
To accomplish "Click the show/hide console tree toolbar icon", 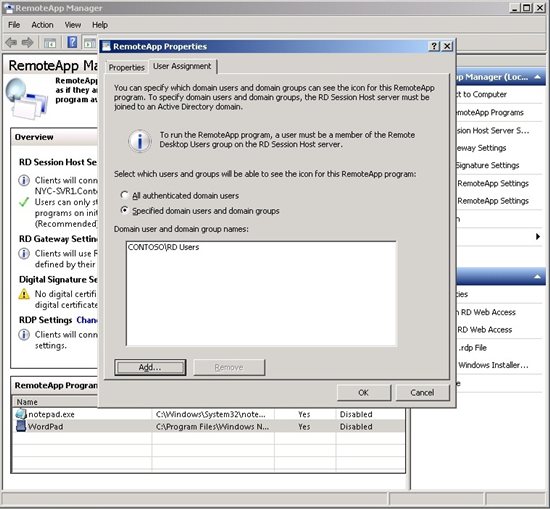I will coord(50,43).
